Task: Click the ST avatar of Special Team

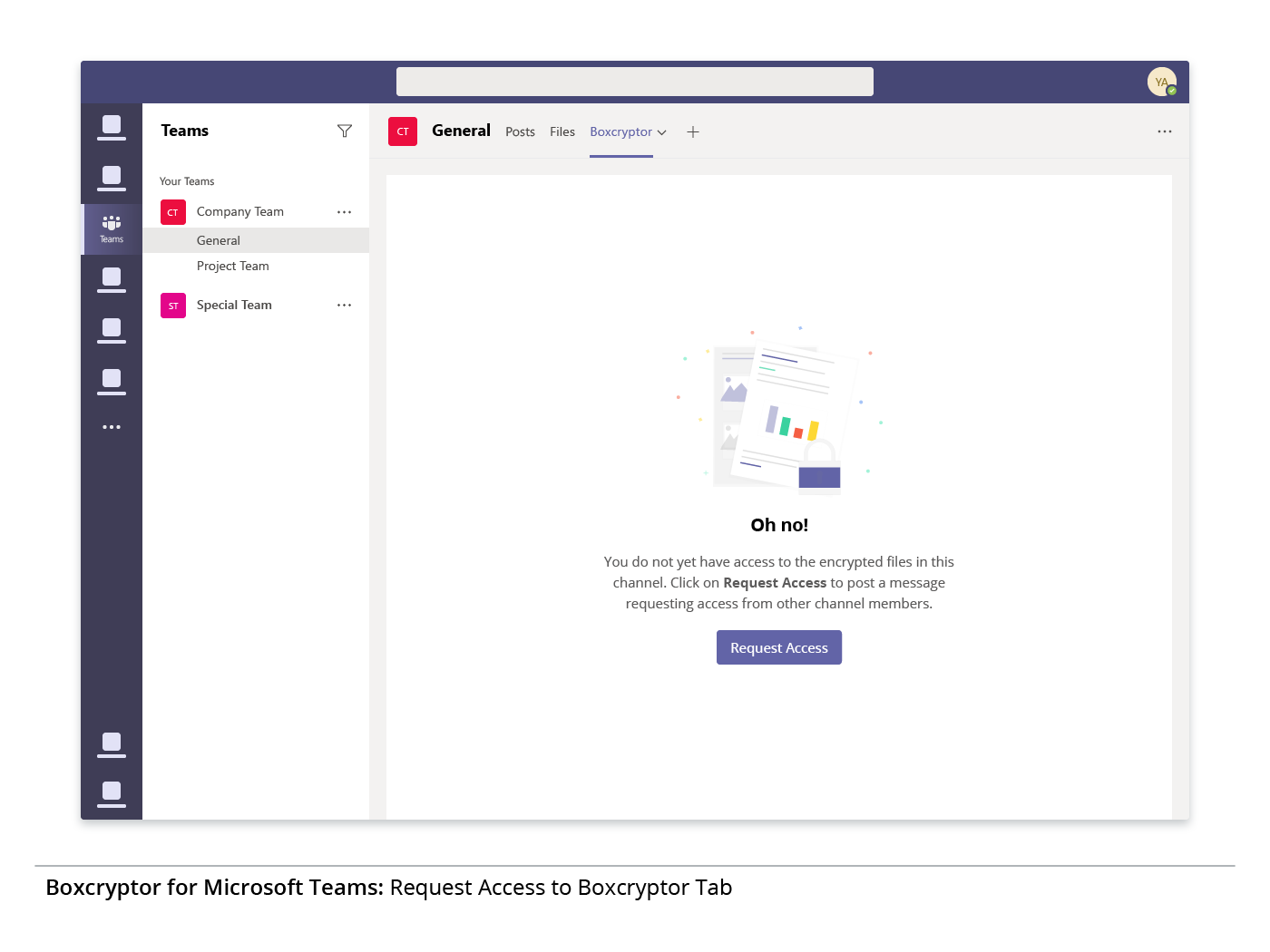Action: (x=173, y=306)
